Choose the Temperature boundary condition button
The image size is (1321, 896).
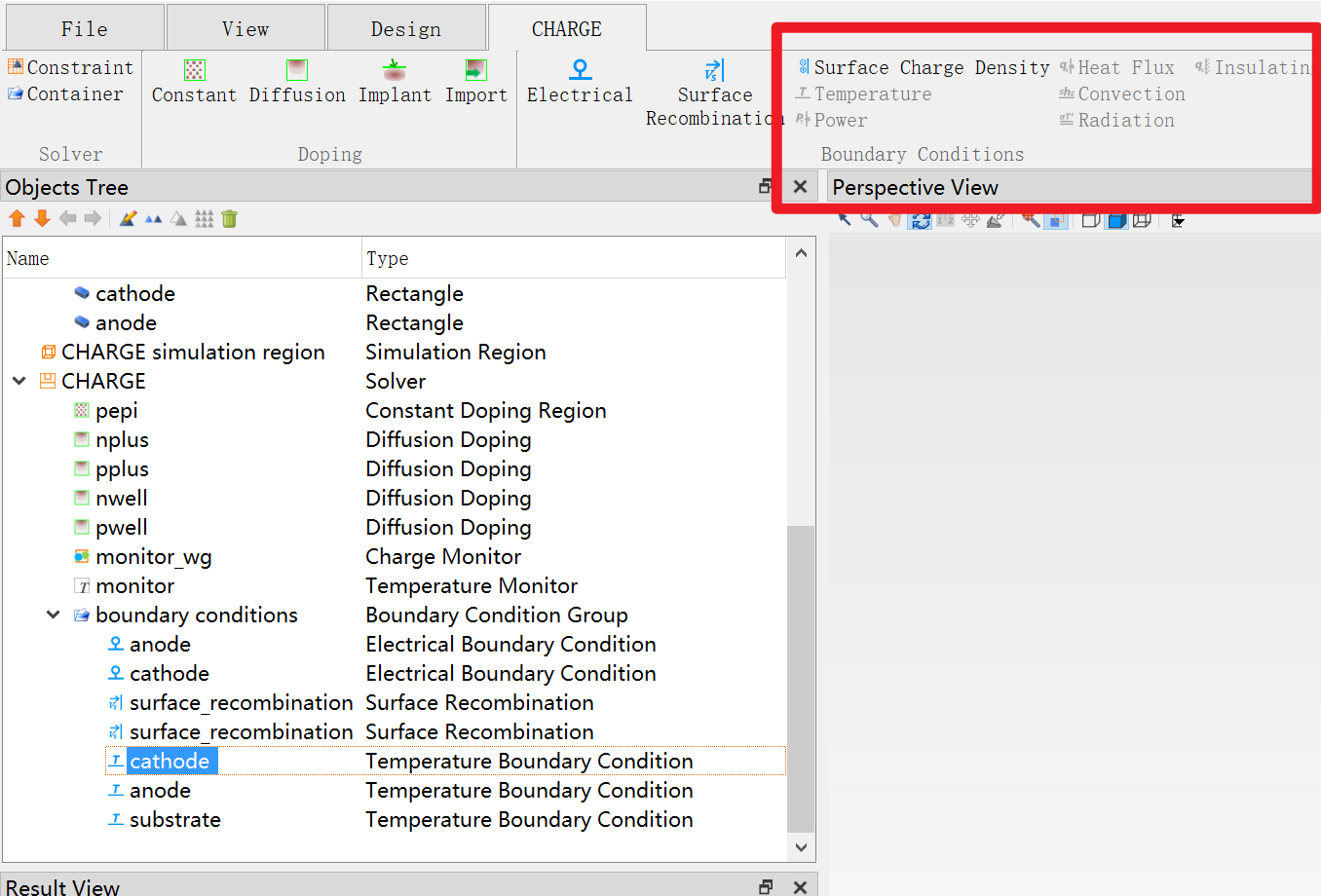[x=864, y=93]
